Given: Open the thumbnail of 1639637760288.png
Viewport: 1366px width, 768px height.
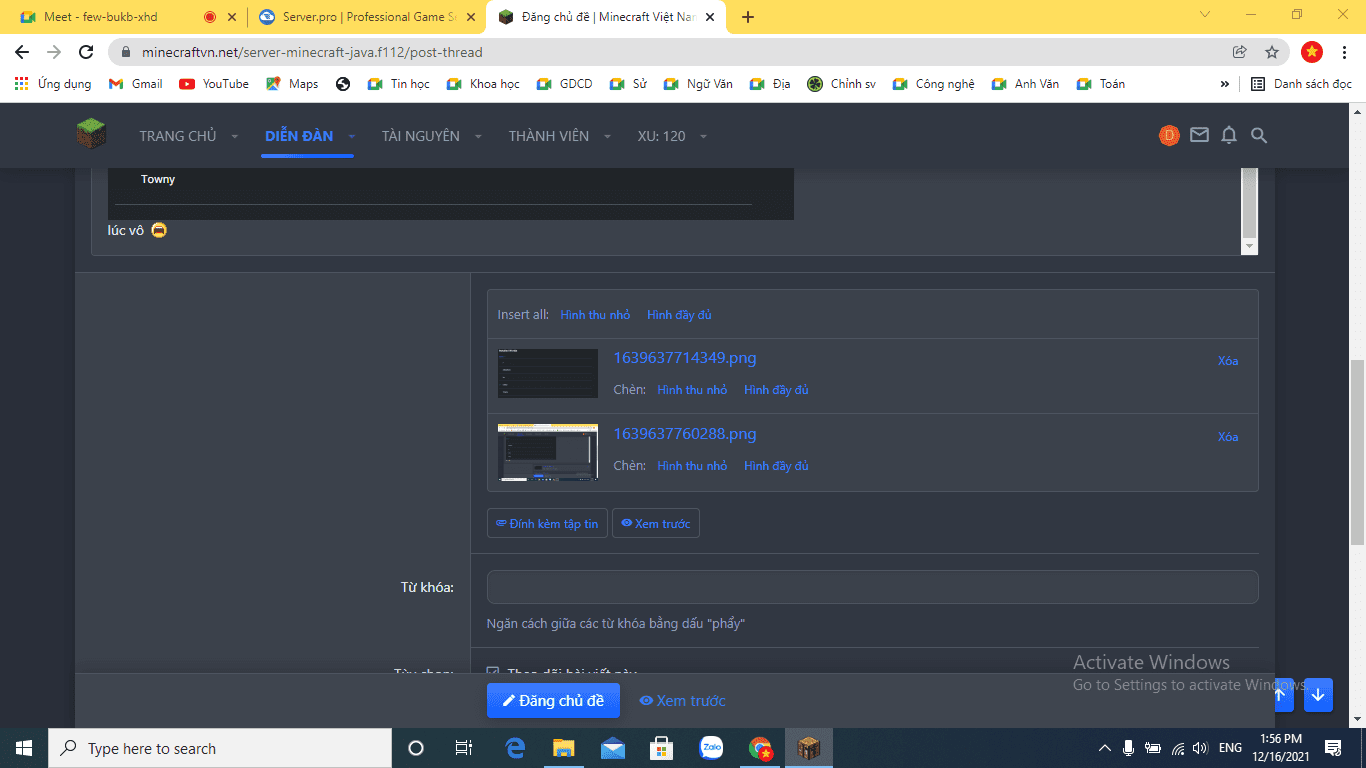Looking at the screenshot, I should 548,452.
